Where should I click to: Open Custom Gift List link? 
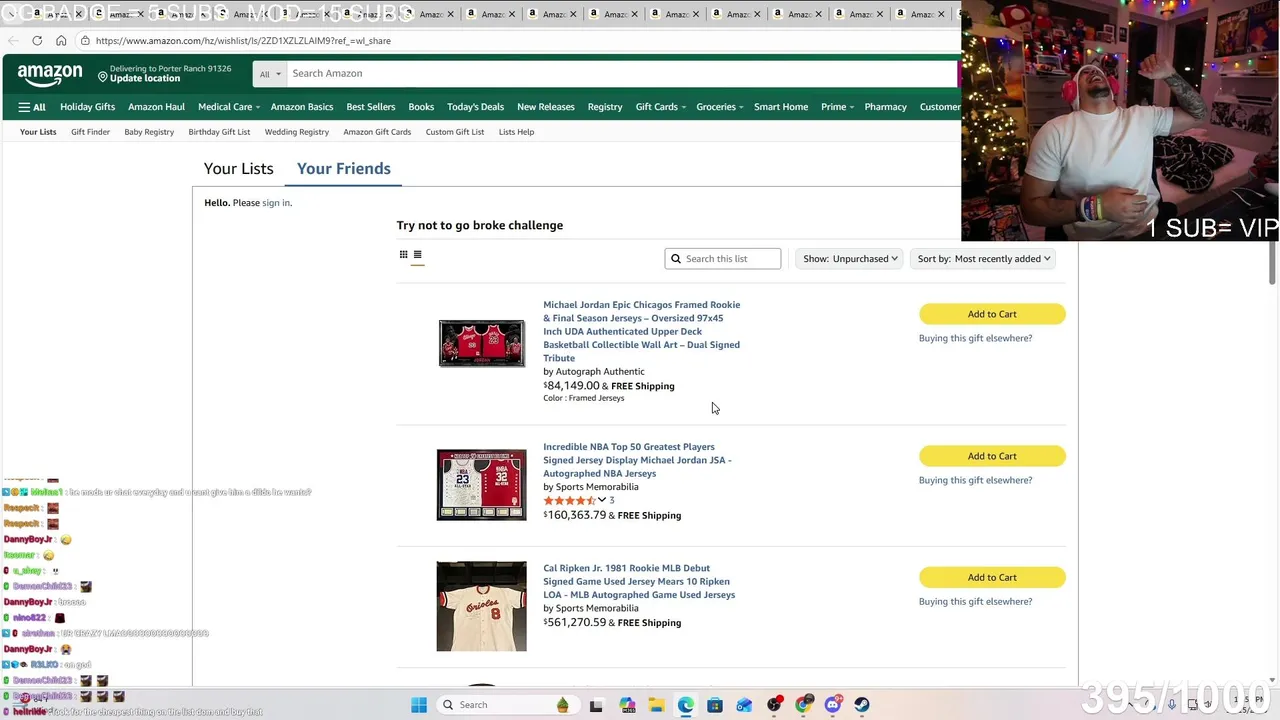[x=455, y=132]
